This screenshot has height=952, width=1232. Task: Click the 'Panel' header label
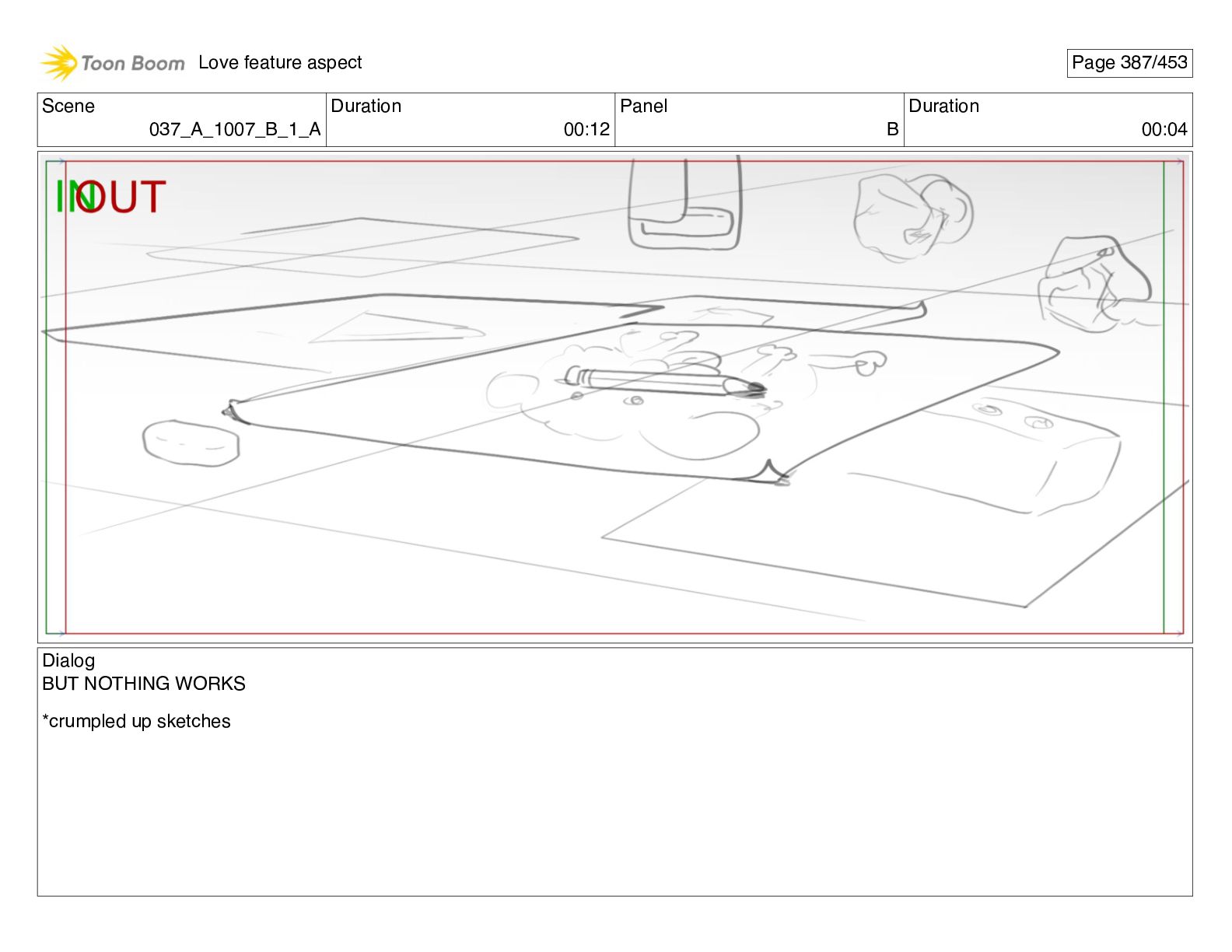pyautogui.click(x=643, y=106)
